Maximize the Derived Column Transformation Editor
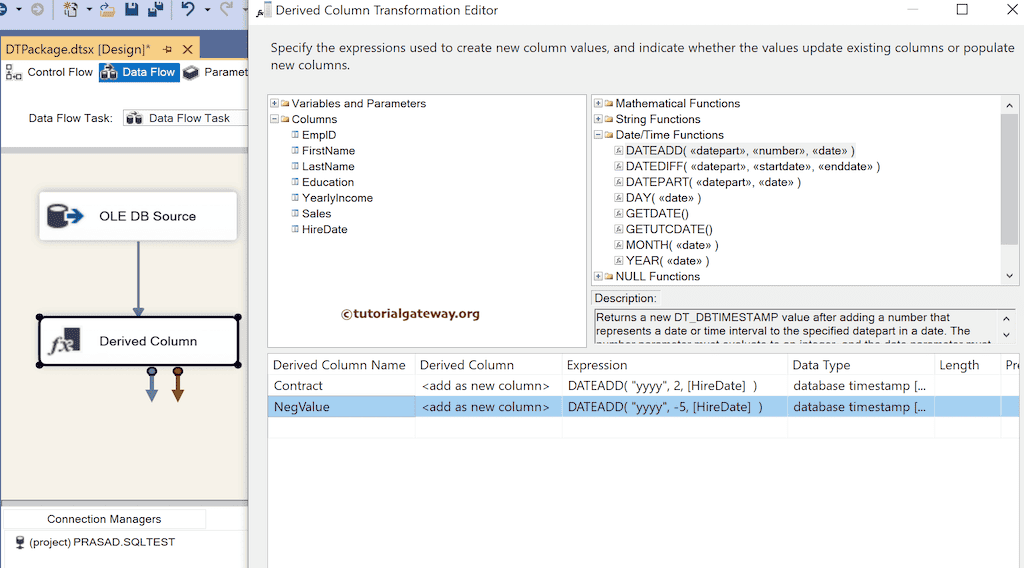Image resolution: width=1024 pixels, height=568 pixels. [962, 10]
